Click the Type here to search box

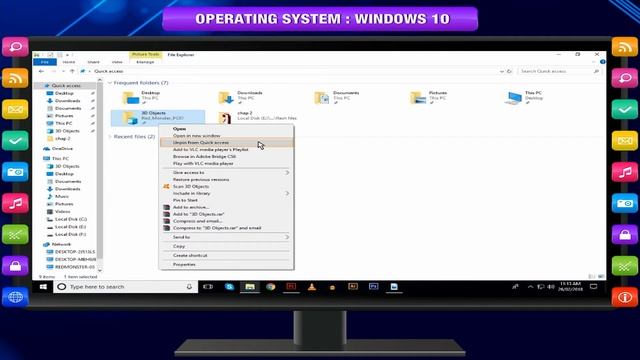coord(126,287)
